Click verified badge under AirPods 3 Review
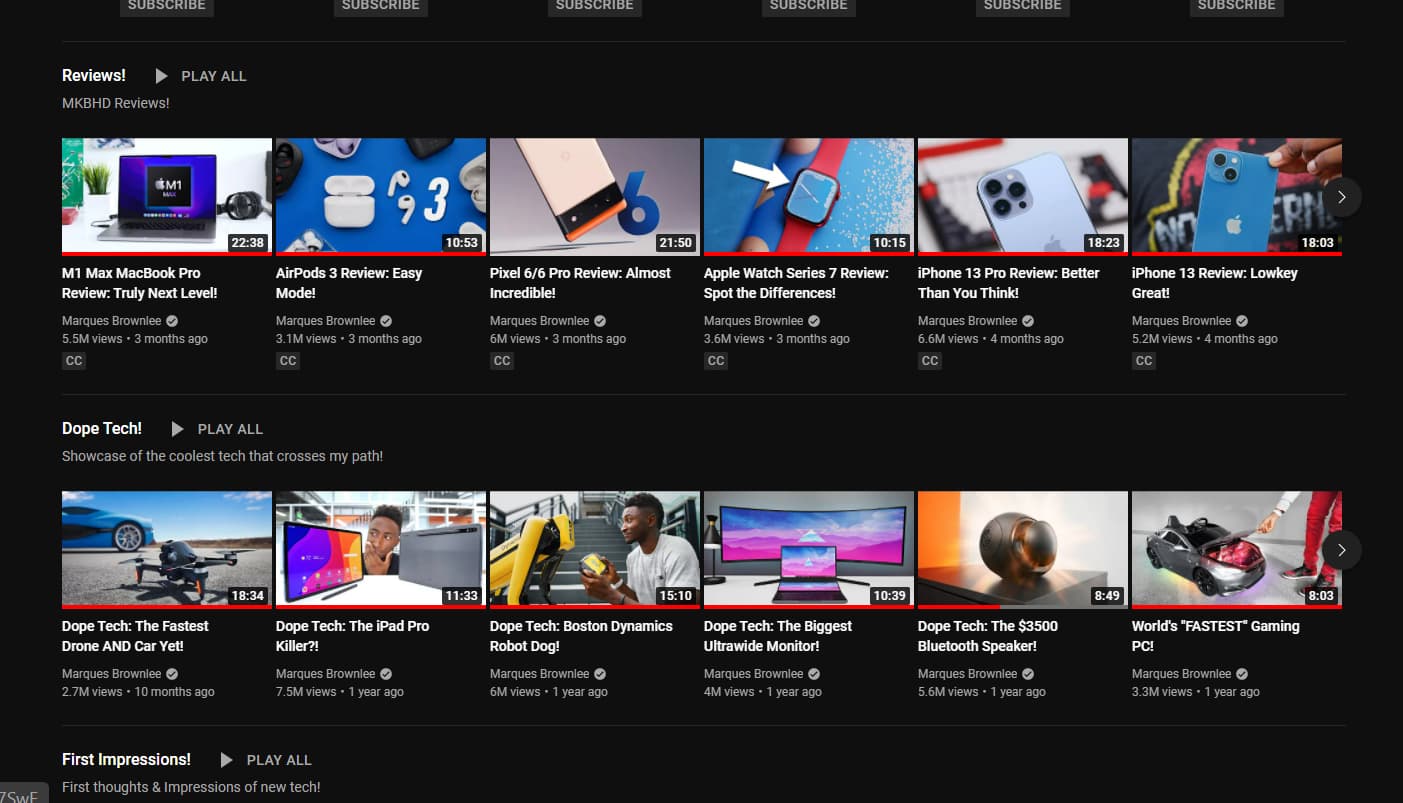The width and height of the screenshot is (1403, 803). click(x=386, y=321)
